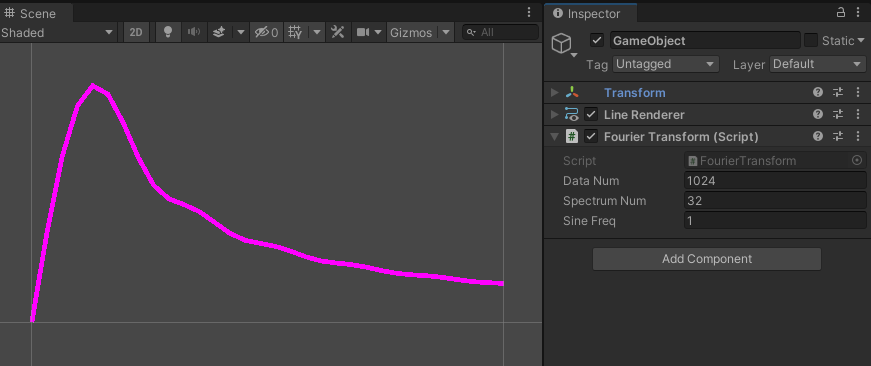871x366 pixels.
Task: Disable the Fourier Transform script checkbox
Action: pos(591,136)
